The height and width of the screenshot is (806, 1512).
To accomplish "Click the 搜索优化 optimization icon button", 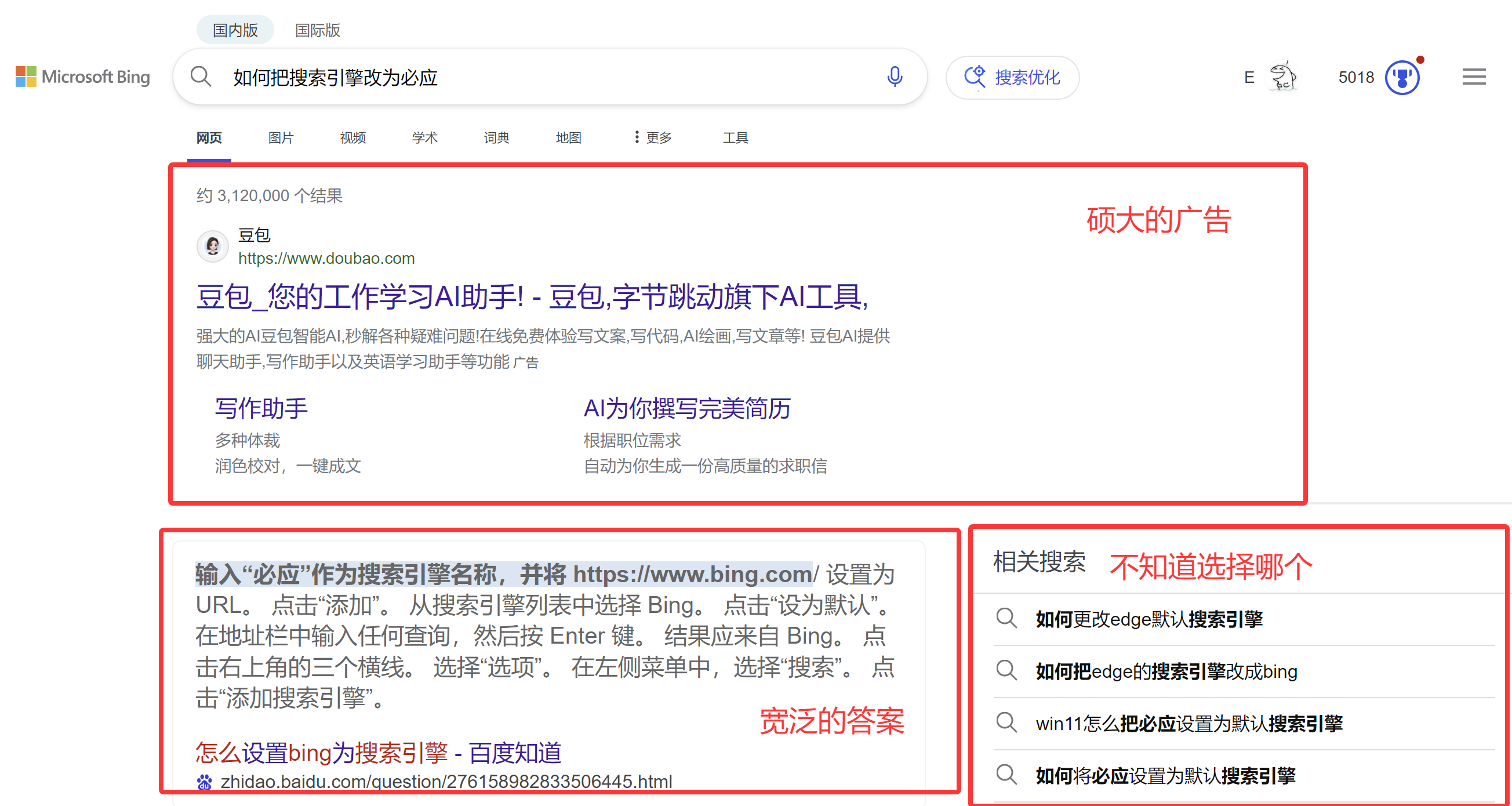I will [1012, 77].
